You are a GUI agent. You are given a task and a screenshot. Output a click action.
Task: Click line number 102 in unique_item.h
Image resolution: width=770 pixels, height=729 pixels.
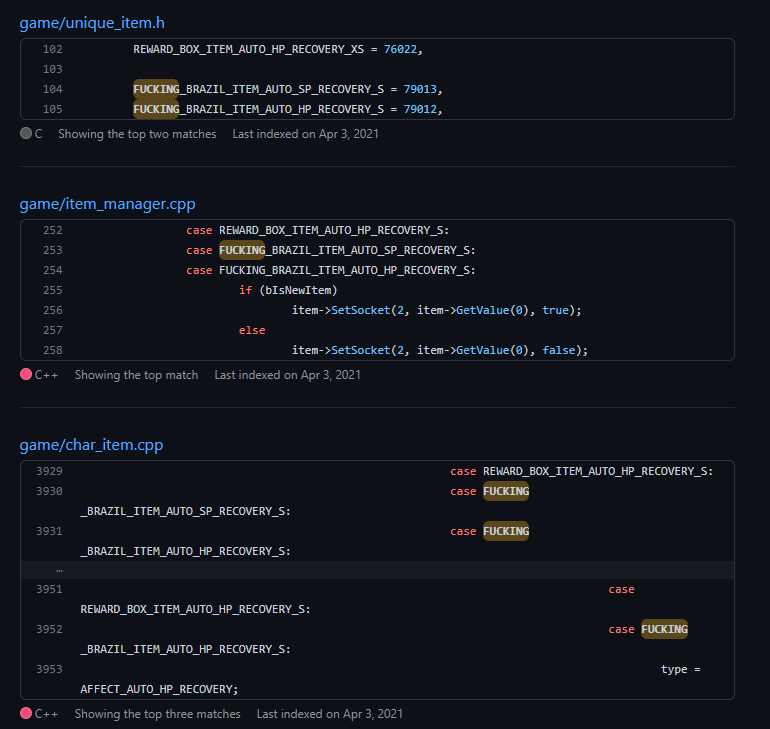53,49
